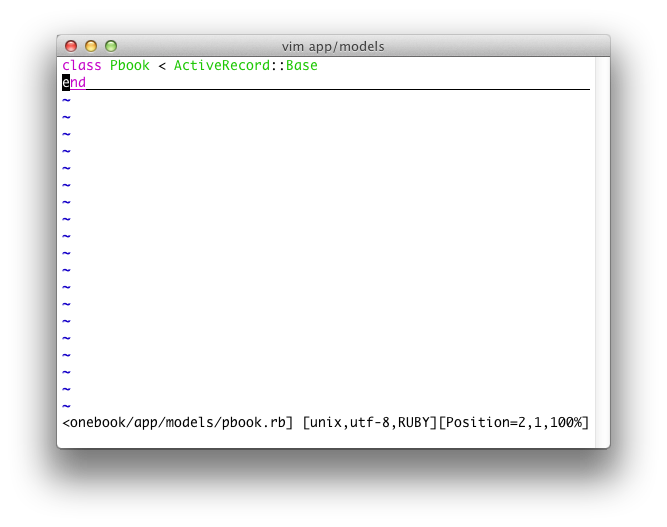Click the '<' inheritance operator

(x=162, y=66)
